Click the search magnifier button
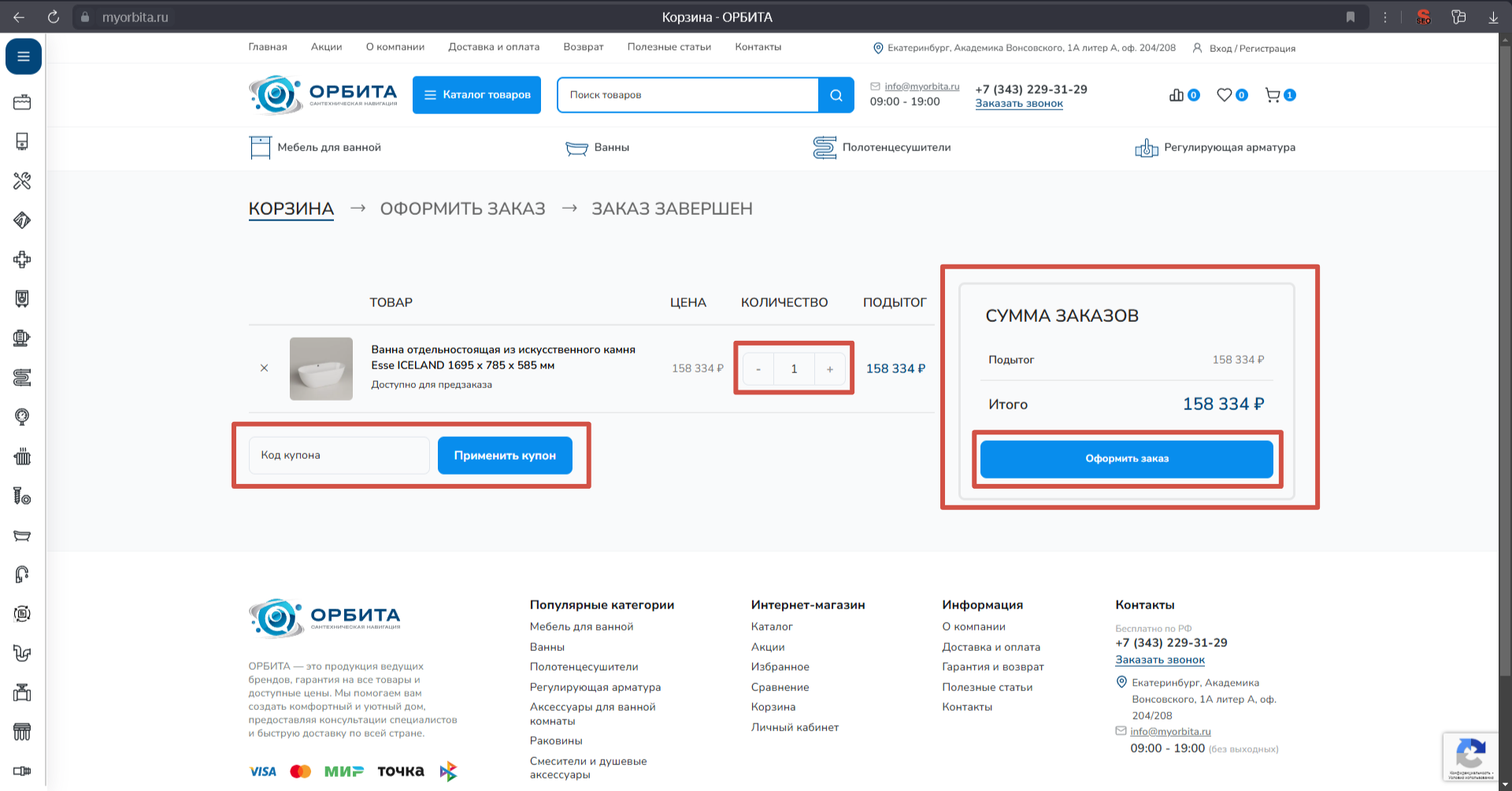The height and width of the screenshot is (791, 1512). click(836, 95)
